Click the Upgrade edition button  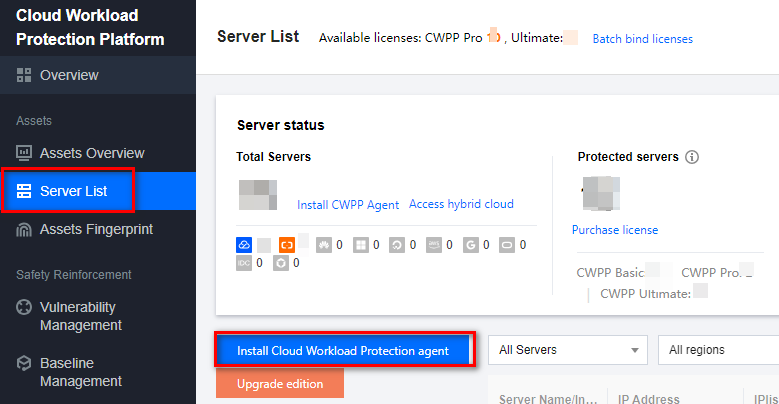point(280,384)
